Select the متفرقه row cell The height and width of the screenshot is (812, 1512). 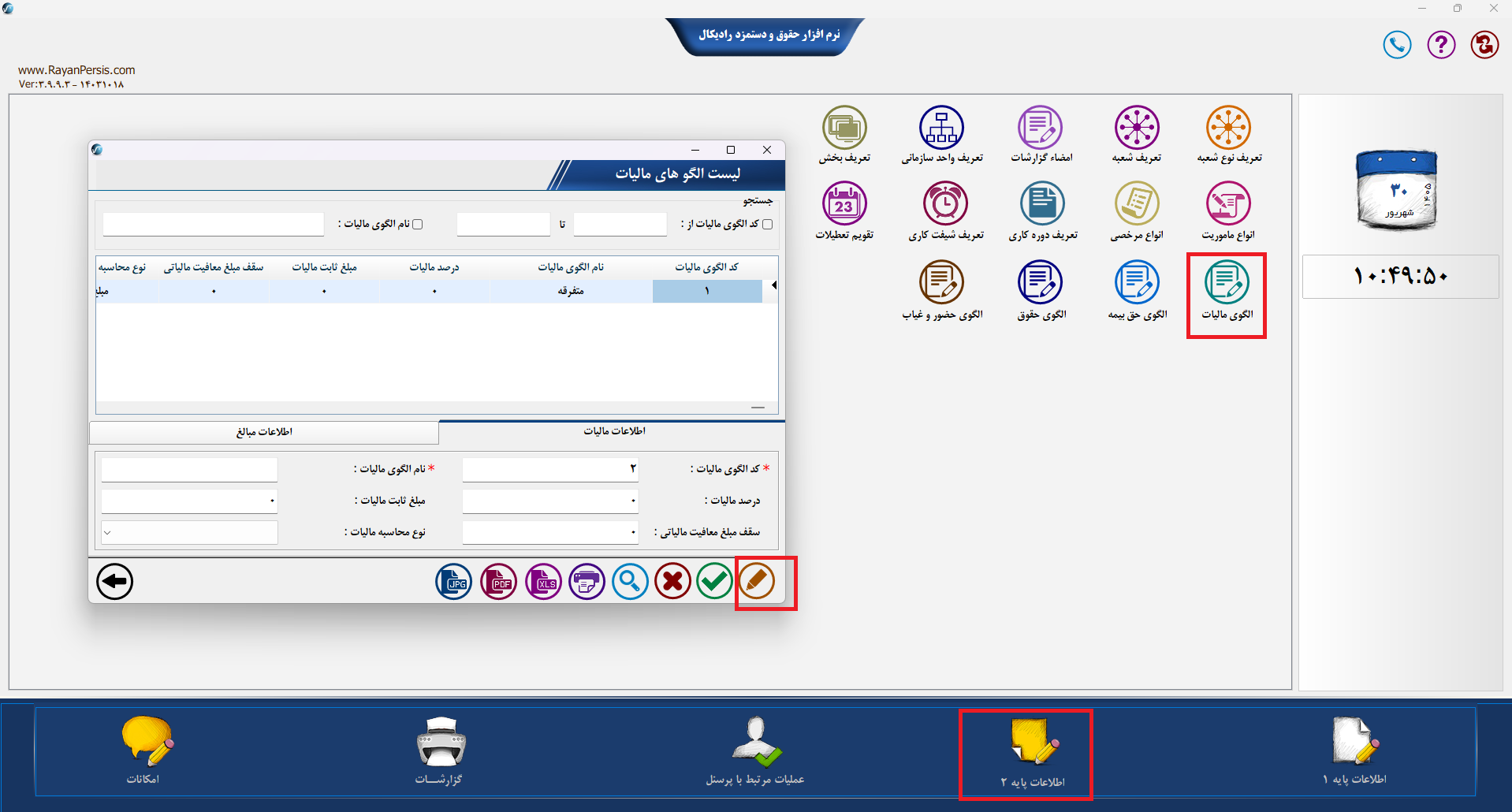point(571,292)
